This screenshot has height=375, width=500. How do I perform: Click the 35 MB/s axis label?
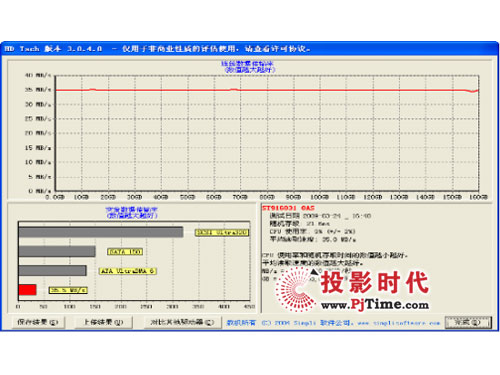point(38,90)
